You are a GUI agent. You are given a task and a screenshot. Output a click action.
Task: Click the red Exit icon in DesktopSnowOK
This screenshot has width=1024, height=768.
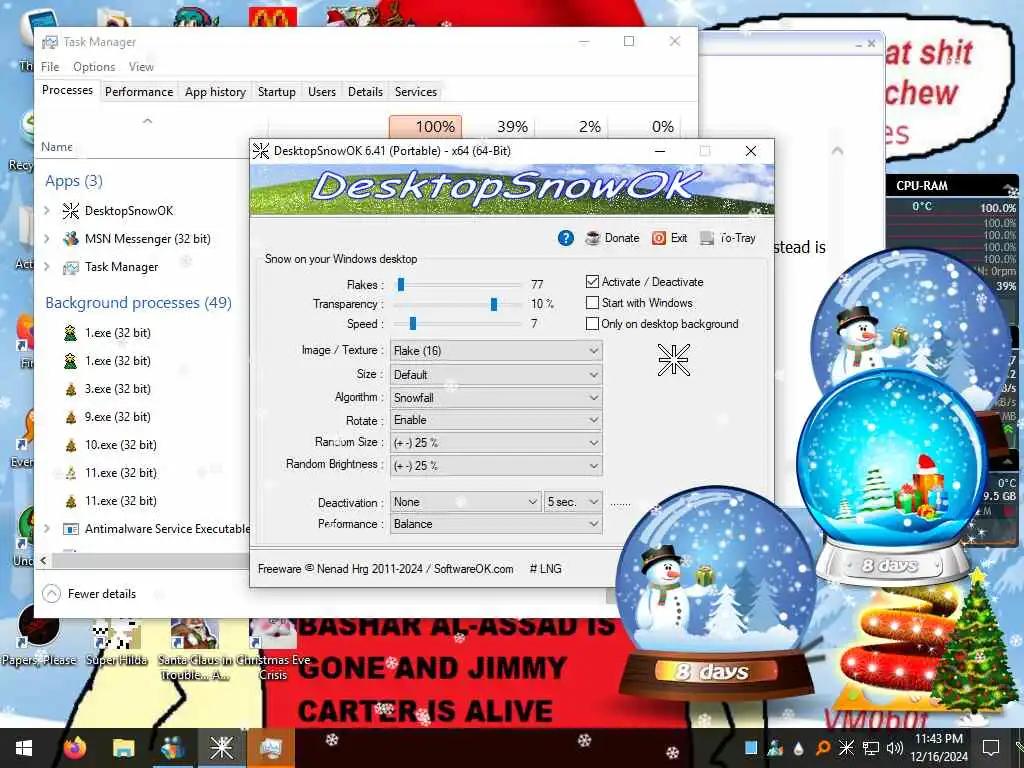659,238
